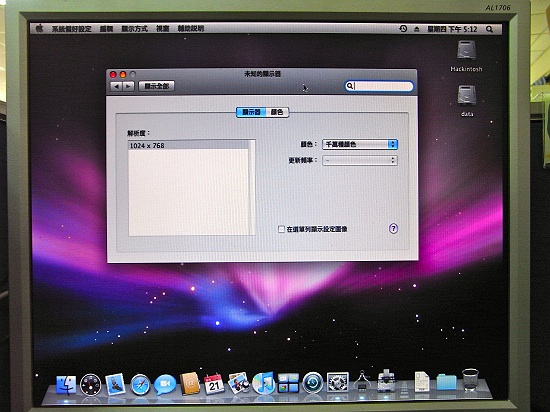Open the 系統偏好設定 menu

72,29
